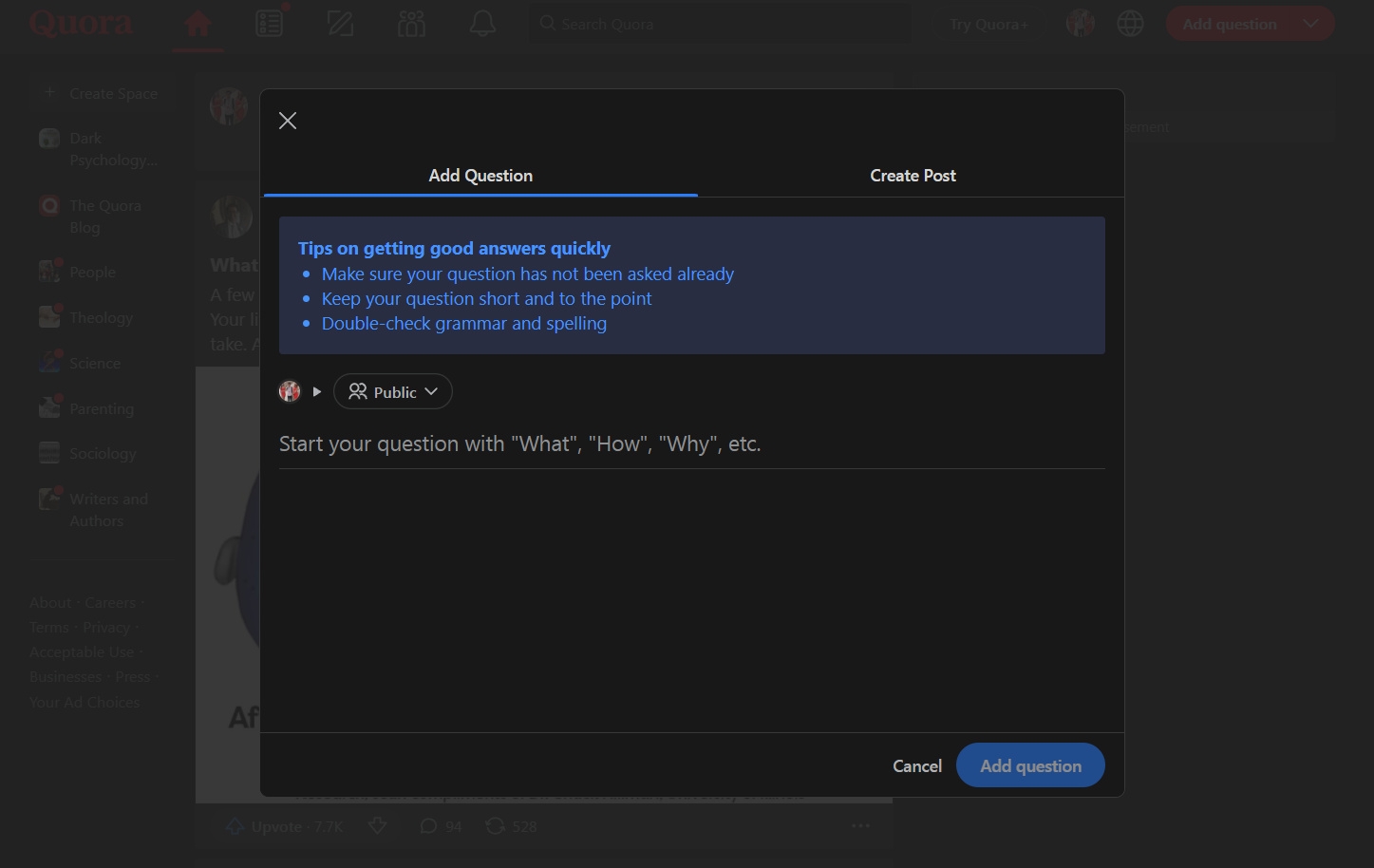Open the language globe icon
The height and width of the screenshot is (868, 1374).
point(1130,24)
